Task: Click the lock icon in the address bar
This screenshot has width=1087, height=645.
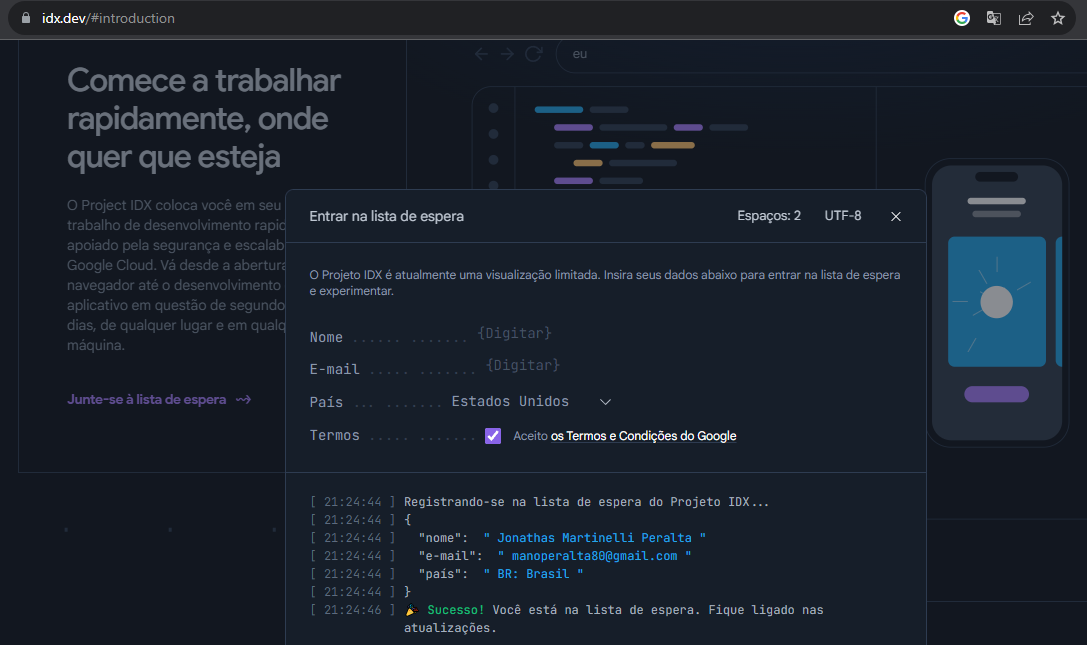Action: click(26, 18)
